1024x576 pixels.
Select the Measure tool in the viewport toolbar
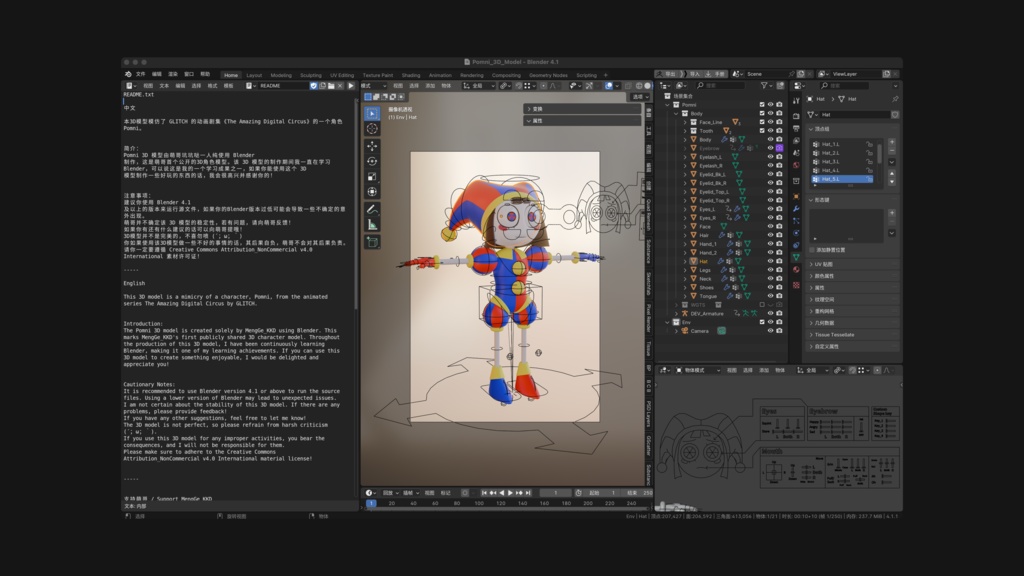371,223
